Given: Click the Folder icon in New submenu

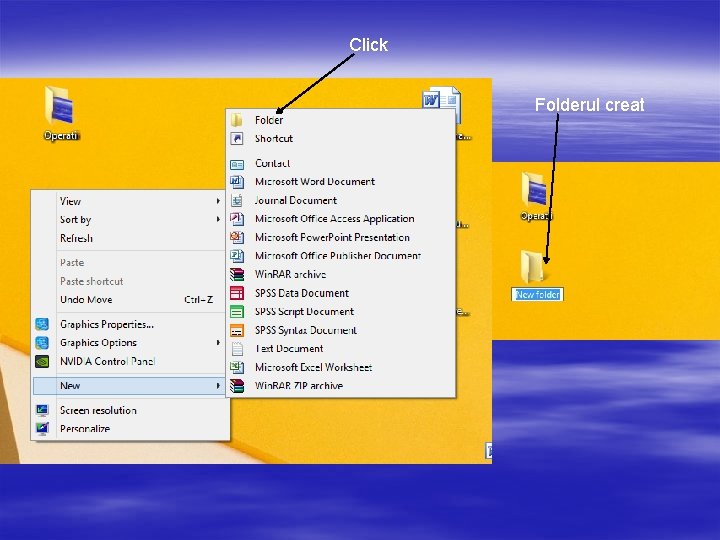Looking at the screenshot, I should tap(236, 120).
